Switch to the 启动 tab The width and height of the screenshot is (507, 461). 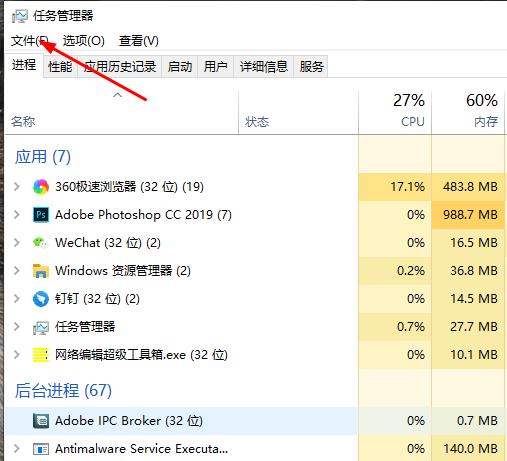180,67
